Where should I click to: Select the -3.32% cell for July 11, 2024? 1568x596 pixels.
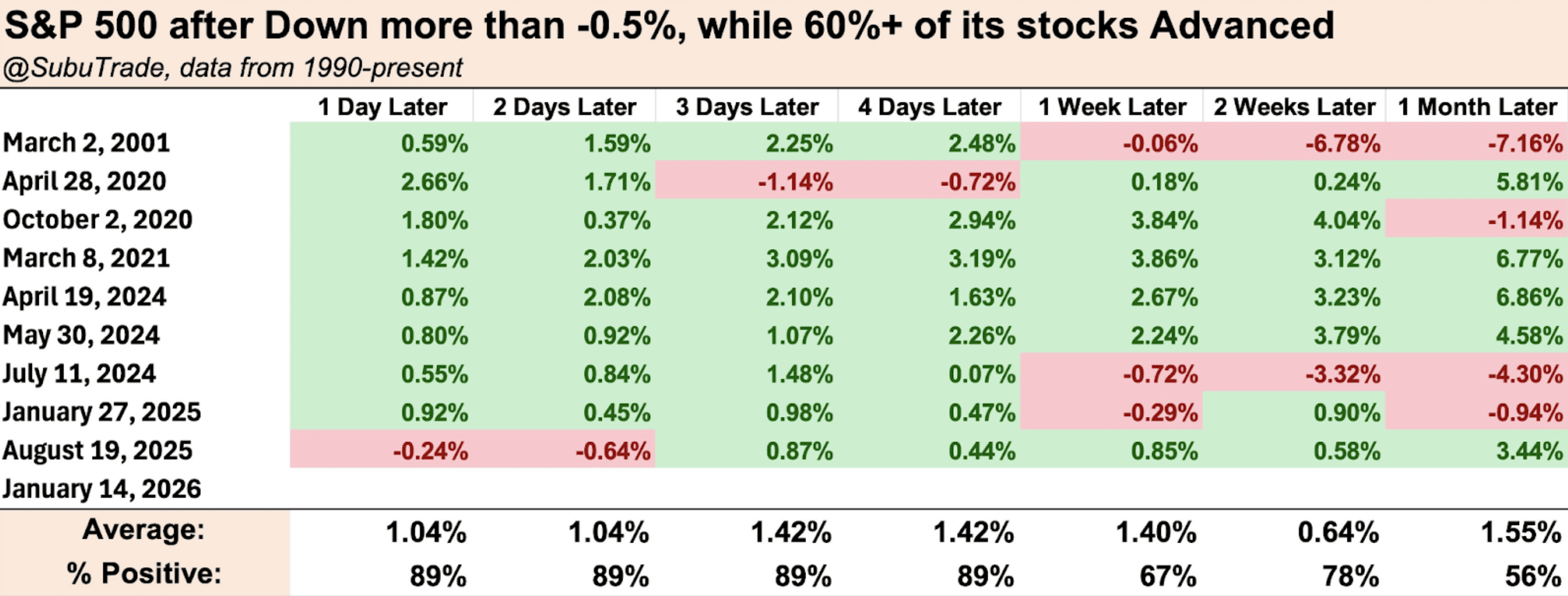point(1343,374)
